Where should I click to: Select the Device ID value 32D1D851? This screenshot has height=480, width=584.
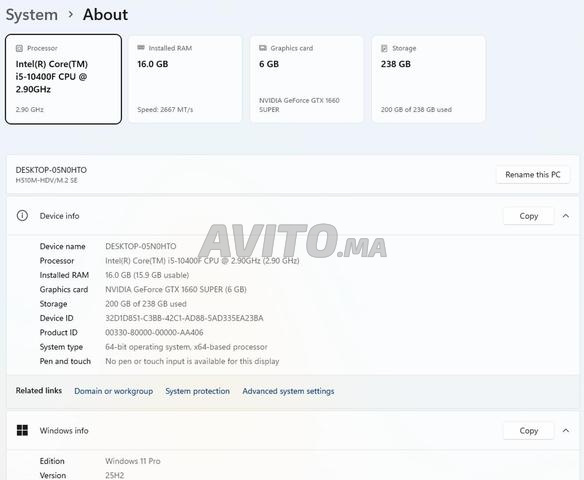184,318
